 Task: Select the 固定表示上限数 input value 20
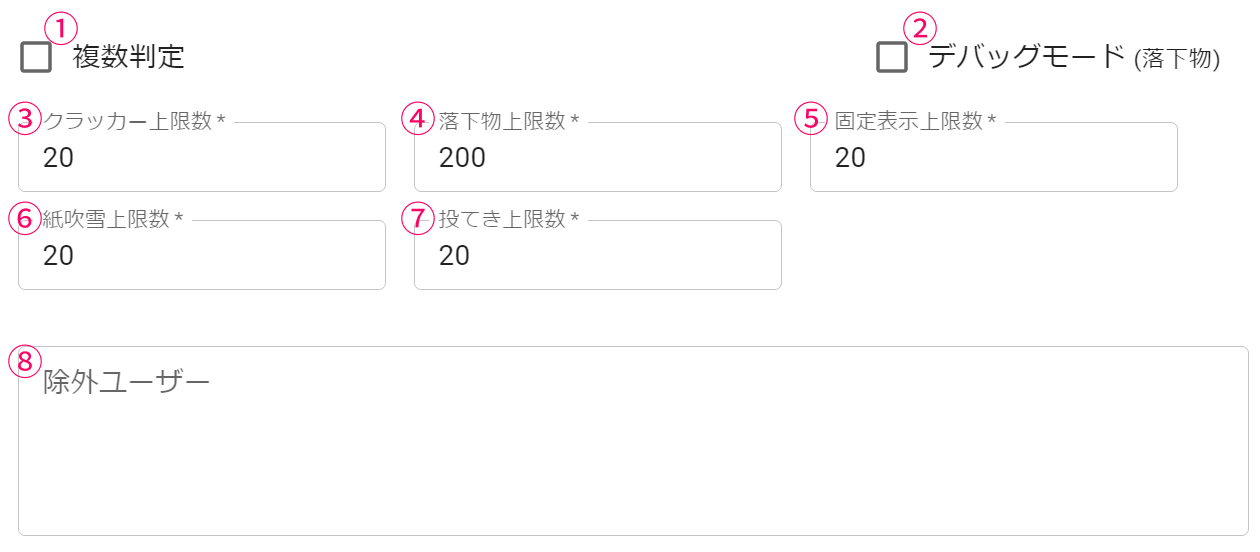click(x=851, y=158)
